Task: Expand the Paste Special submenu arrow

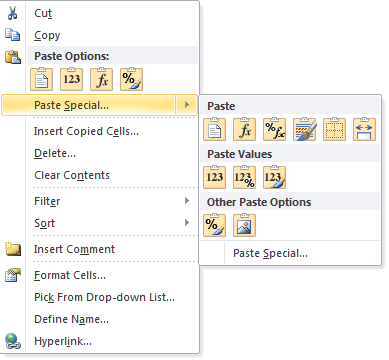Action: (187, 105)
